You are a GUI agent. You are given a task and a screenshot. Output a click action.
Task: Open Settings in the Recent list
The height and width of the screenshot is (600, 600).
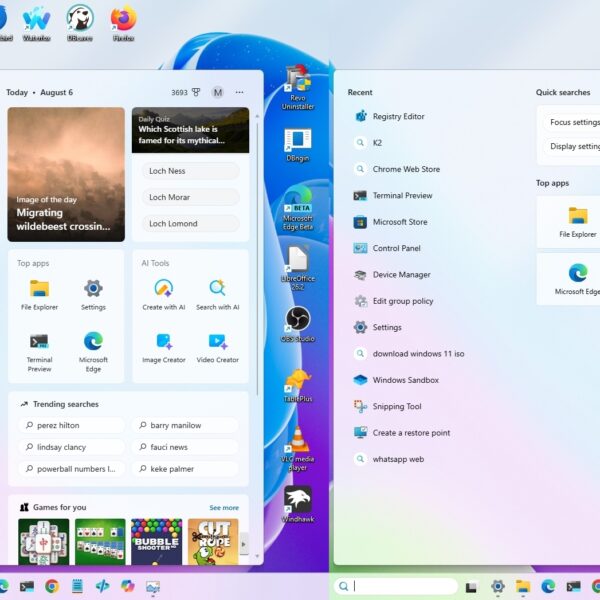[377, 328]
